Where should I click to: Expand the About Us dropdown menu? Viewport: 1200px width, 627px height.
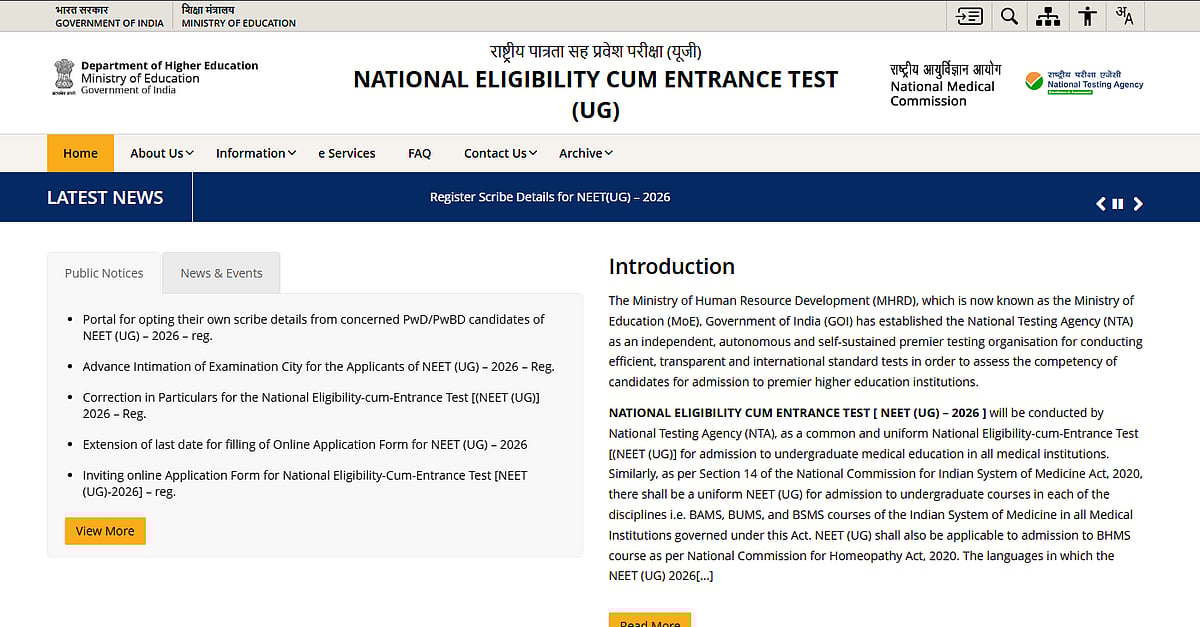click(x=161, y=153)
